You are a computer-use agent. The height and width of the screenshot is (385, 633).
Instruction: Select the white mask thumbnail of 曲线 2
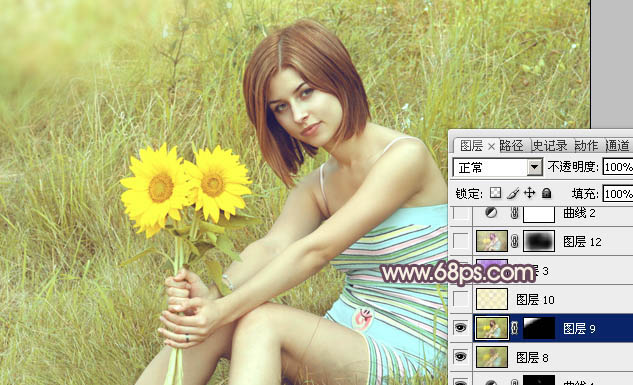pyautogui.click(x=539, y=214)
